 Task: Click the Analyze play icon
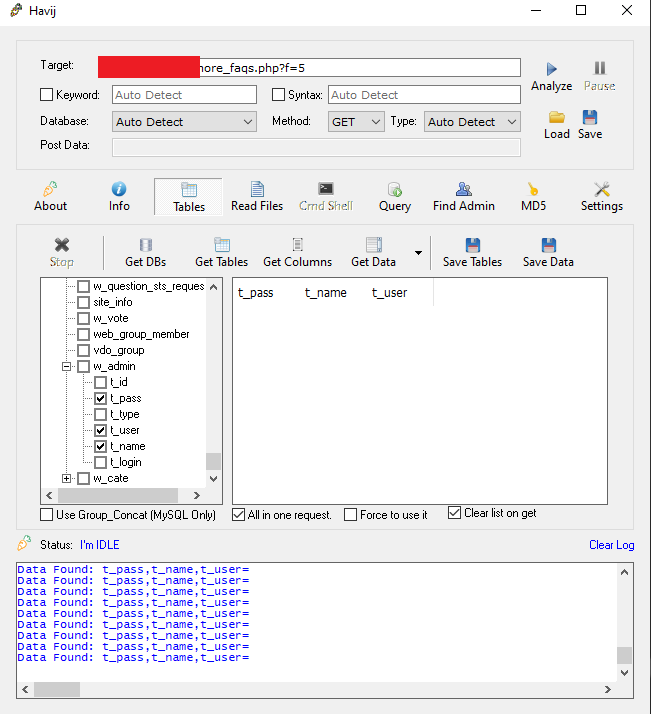(x=551, y=69)
